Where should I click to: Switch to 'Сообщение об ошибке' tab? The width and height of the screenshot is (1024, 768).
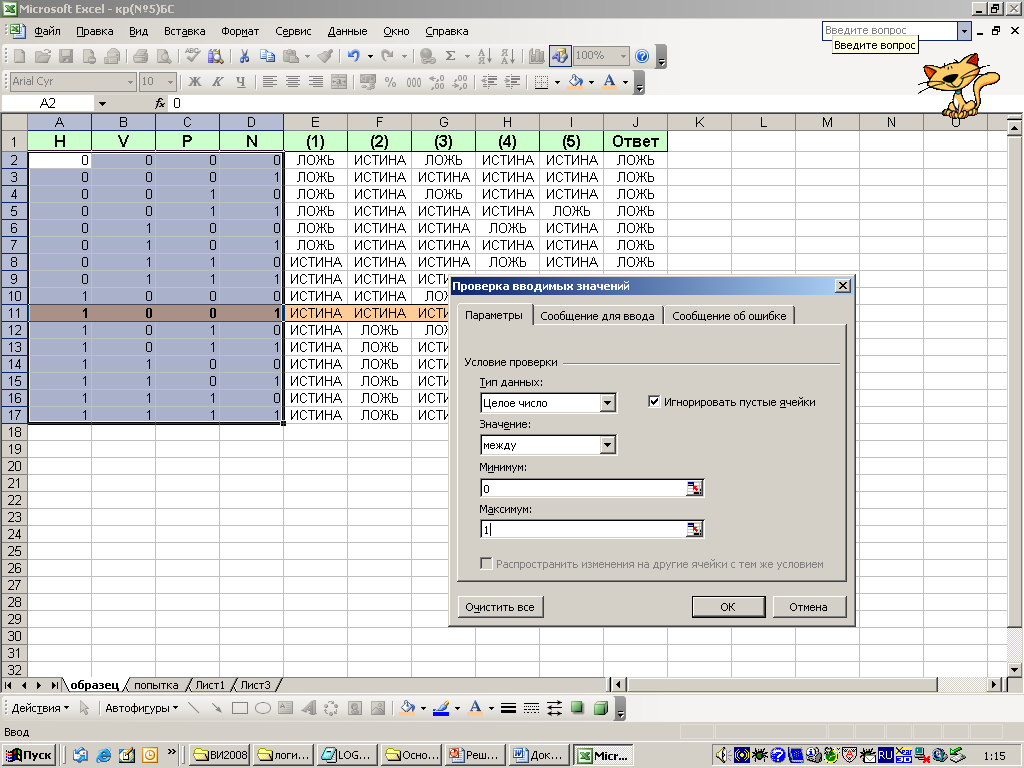point(729,316)
